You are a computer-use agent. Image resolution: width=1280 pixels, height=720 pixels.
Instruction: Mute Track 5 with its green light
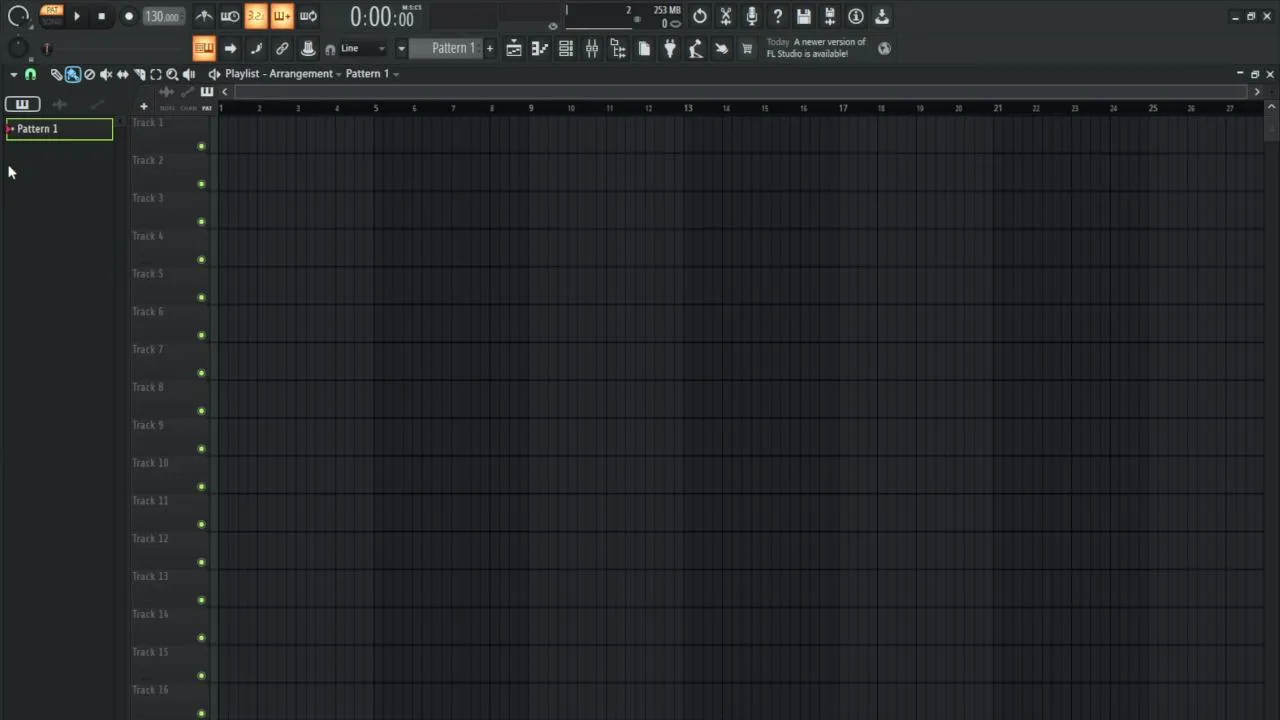[x=201, y=298]
